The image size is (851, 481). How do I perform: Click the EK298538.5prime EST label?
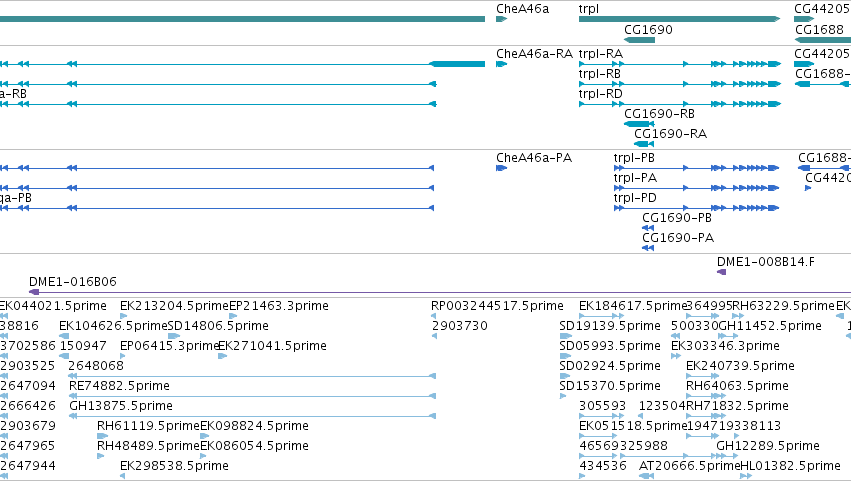tap(174, 466)
